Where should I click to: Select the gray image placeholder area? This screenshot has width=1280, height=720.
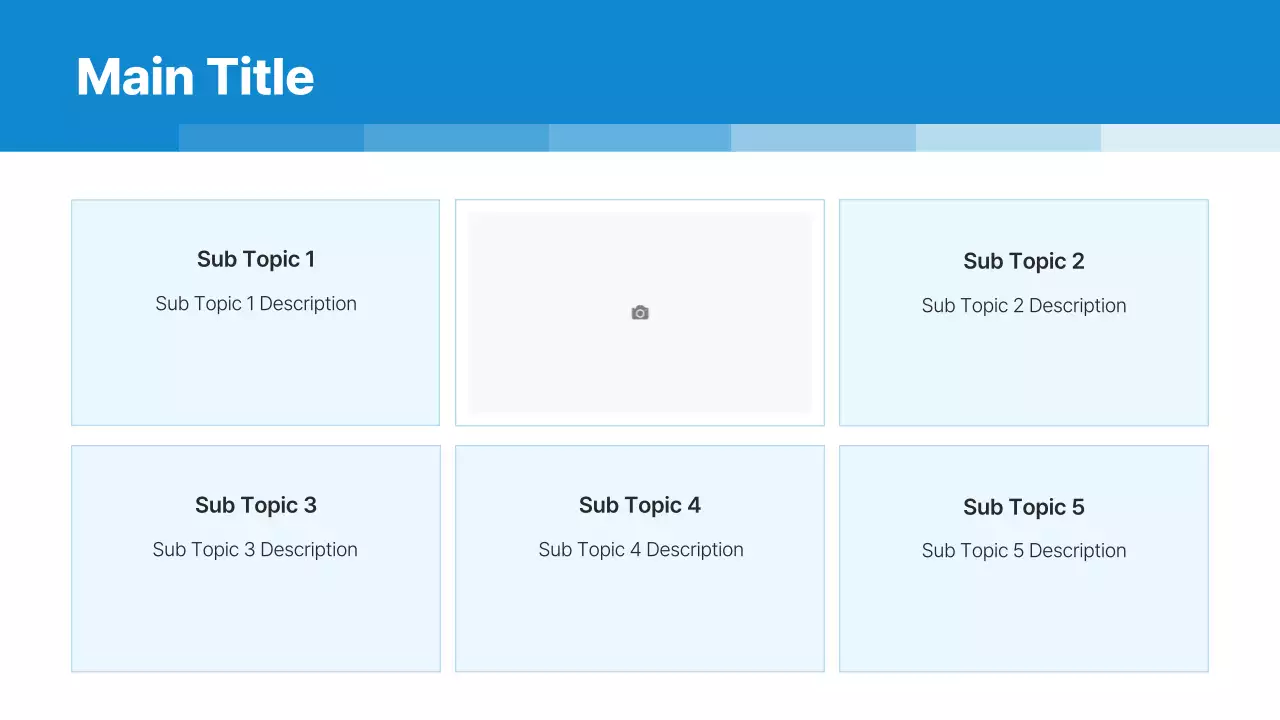pyautogui.click(x=560, y=360)
